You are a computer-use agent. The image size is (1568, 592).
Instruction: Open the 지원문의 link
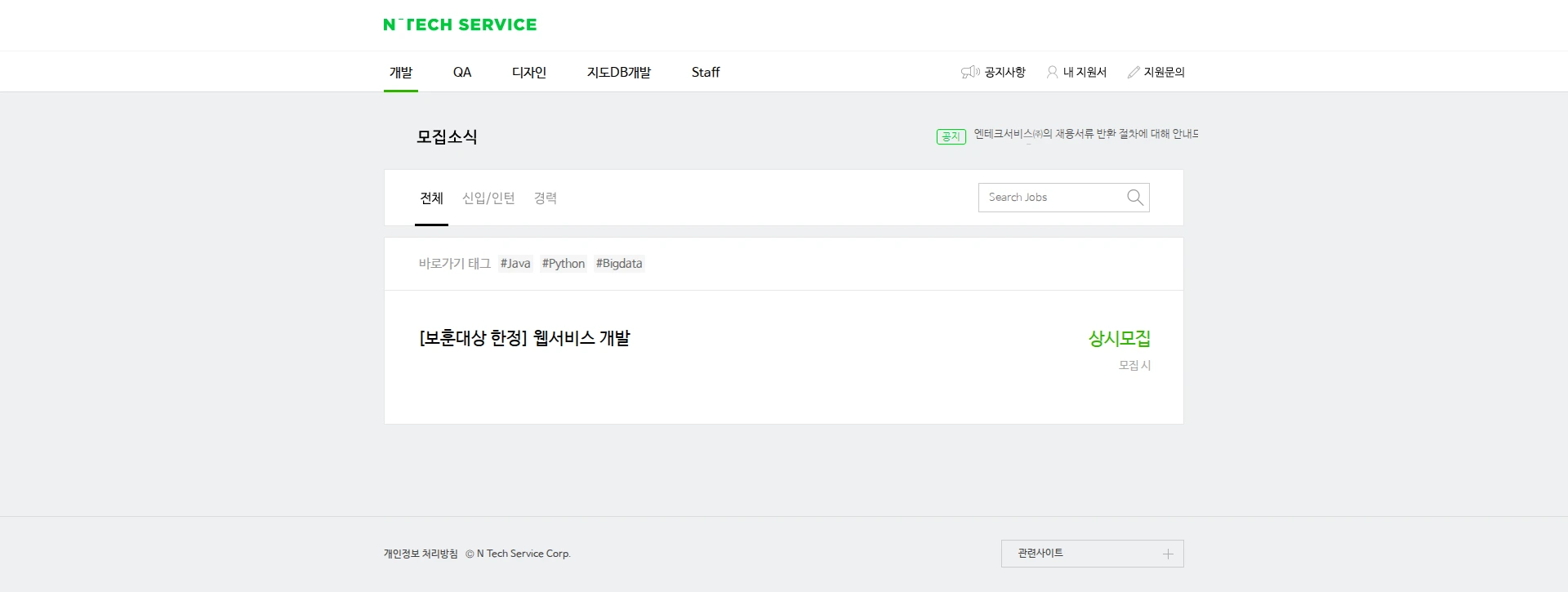[x=1164, y=72]
